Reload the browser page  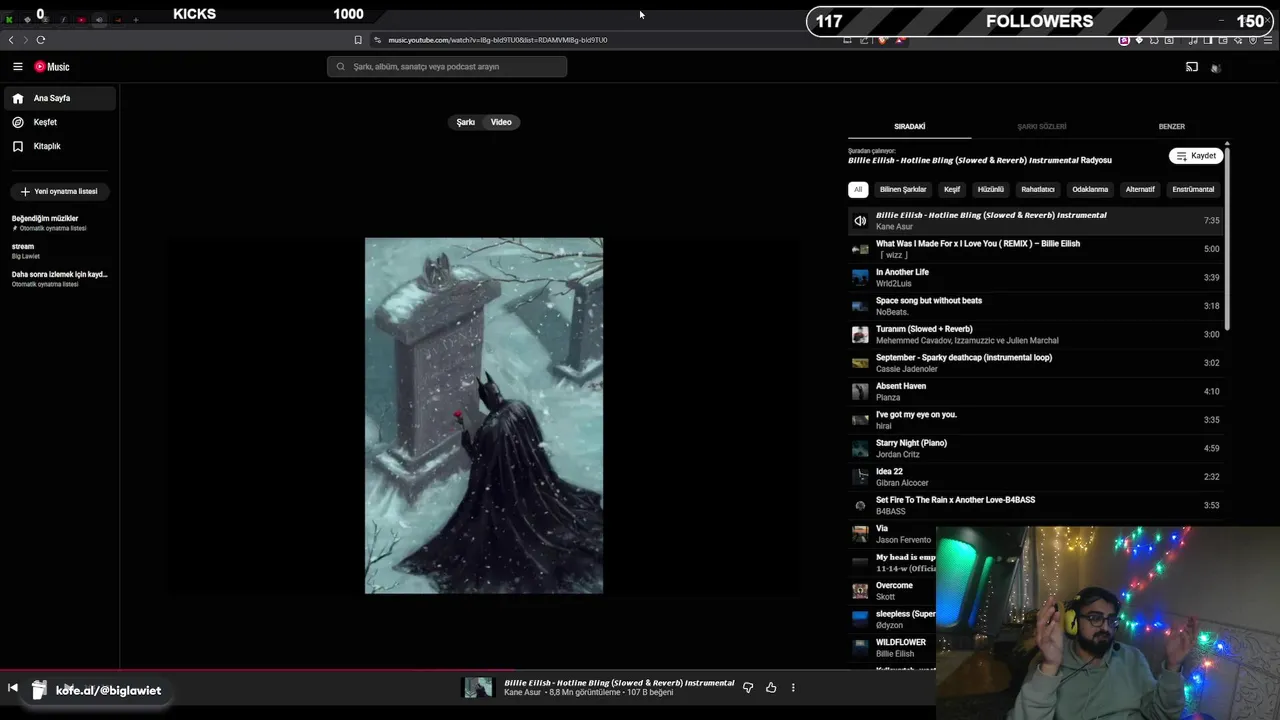point(41,40)
